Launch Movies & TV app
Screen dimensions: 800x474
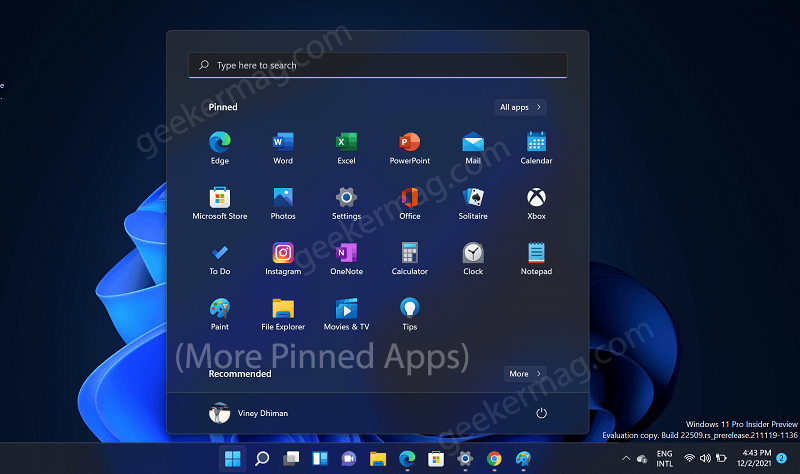[346, 314]
